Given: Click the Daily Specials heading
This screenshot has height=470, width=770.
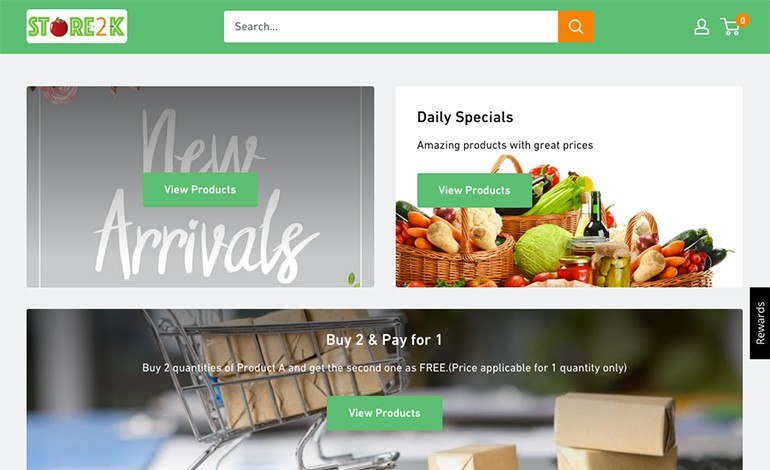Looking at the screenshot, I should click(x=465, y=117).
